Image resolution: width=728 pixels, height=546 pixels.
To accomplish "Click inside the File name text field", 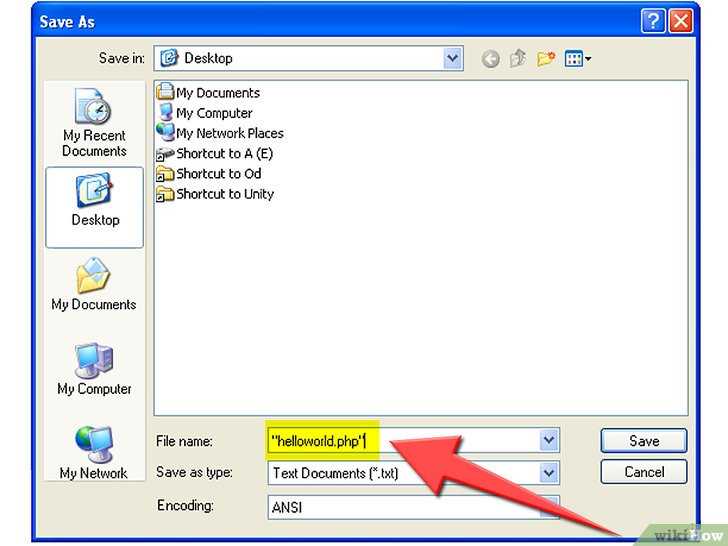I will click(403, 441).
